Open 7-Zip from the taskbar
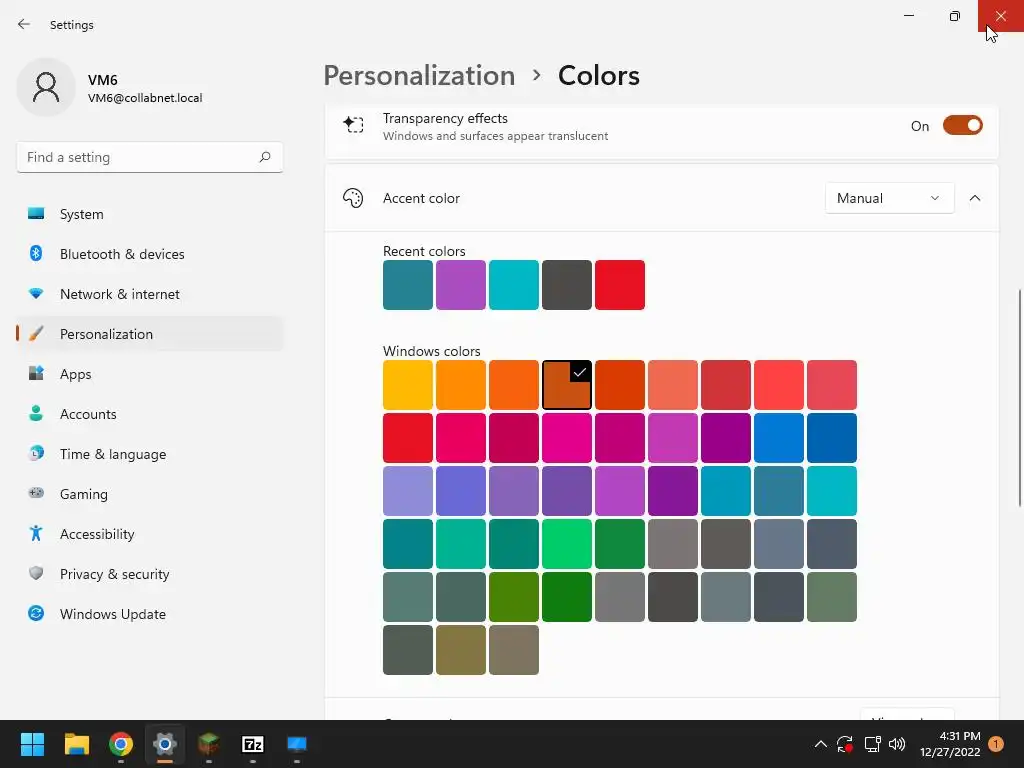The image size is (1024, 768). click(253, 744)
